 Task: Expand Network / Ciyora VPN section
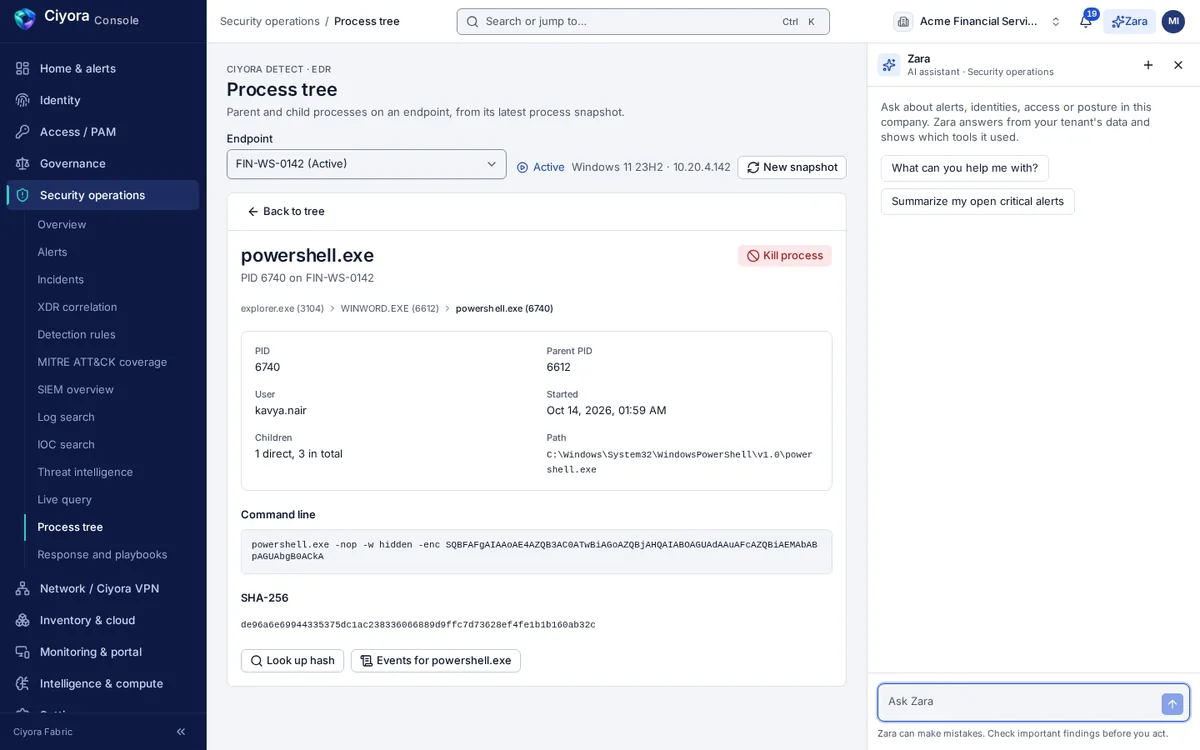click(x=103, y=588)
